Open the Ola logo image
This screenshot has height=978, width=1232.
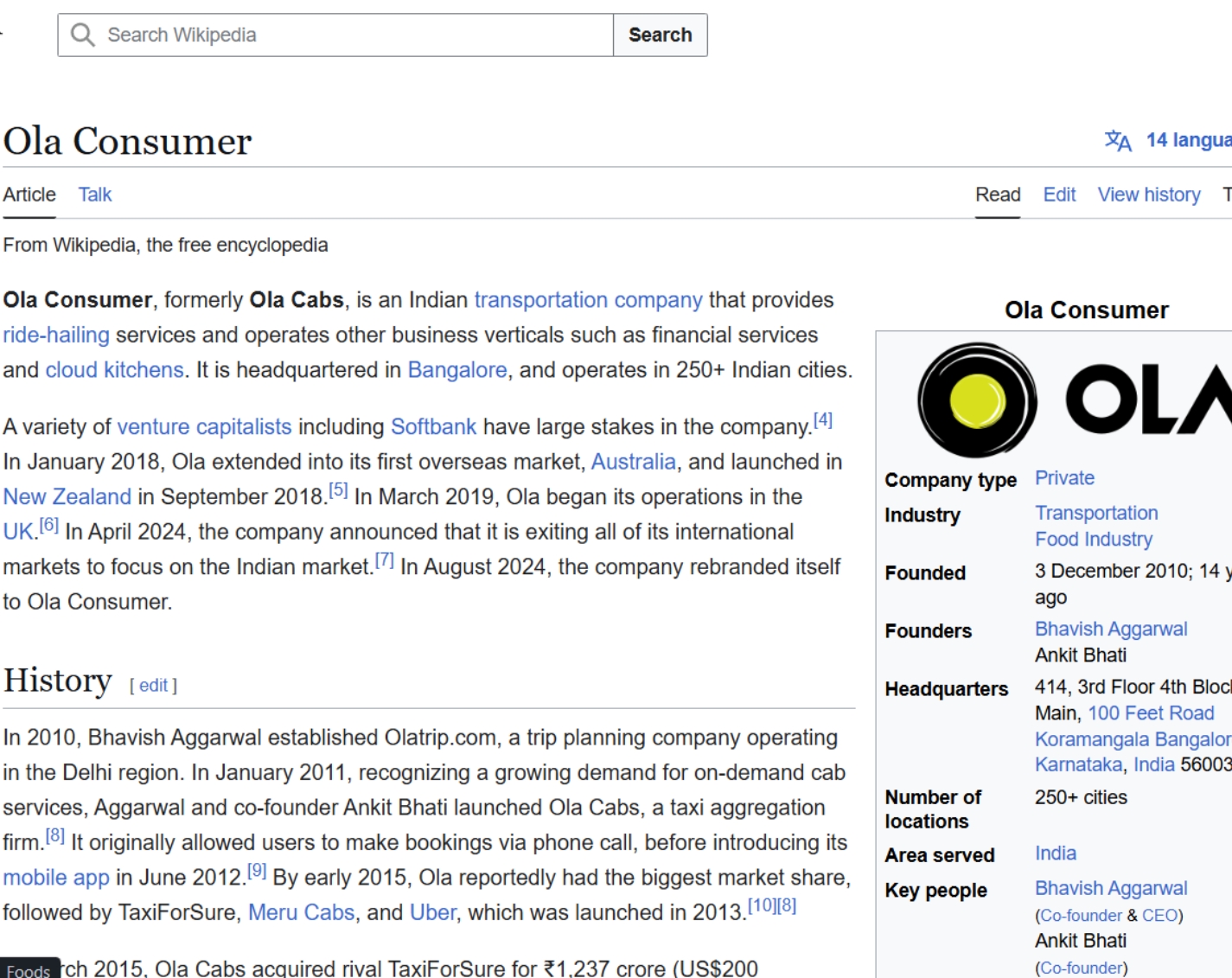[x=1075, y=400]
